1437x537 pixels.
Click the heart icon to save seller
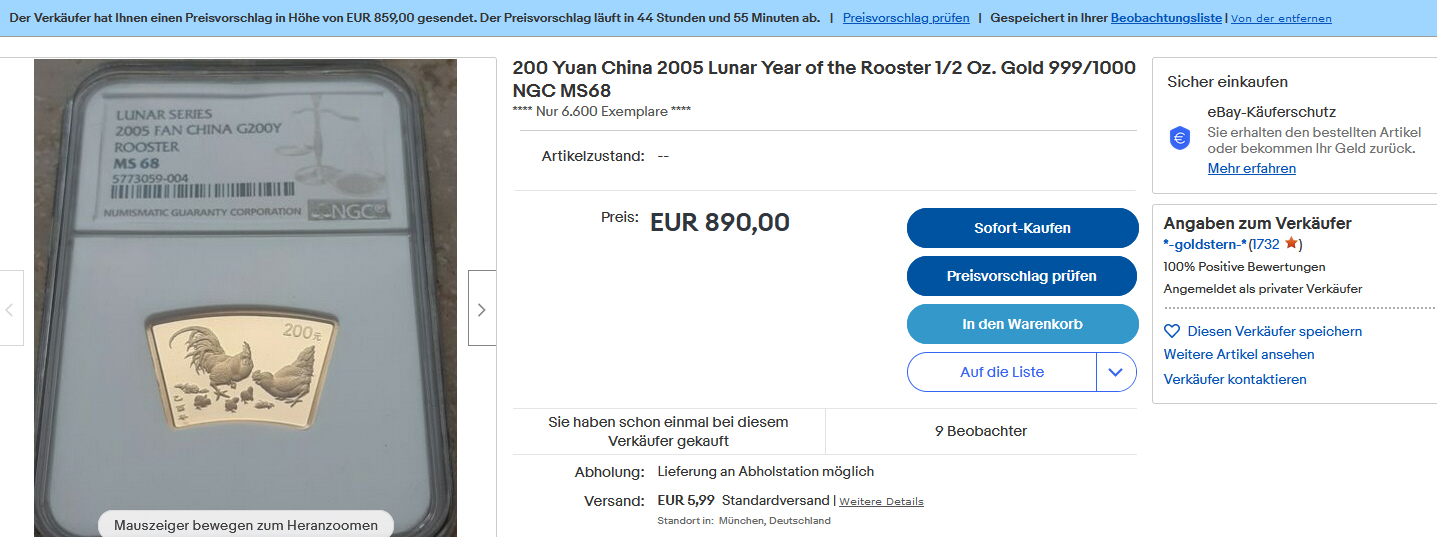click(x=1172, y=331)
